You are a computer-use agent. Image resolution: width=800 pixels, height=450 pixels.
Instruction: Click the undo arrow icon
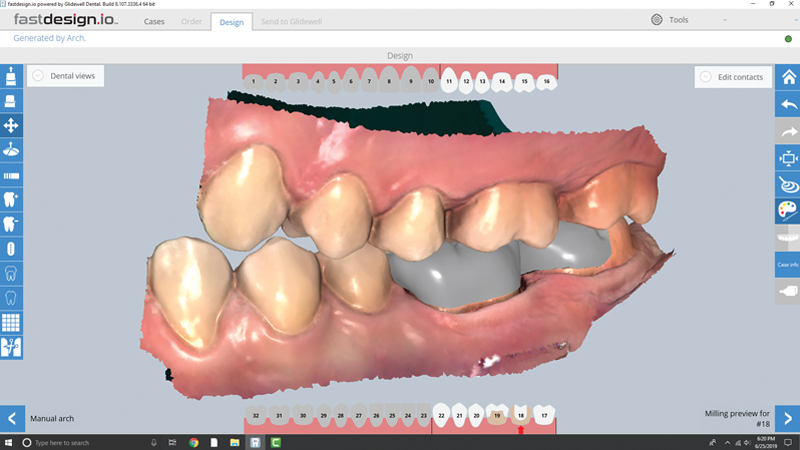point(788,104)
